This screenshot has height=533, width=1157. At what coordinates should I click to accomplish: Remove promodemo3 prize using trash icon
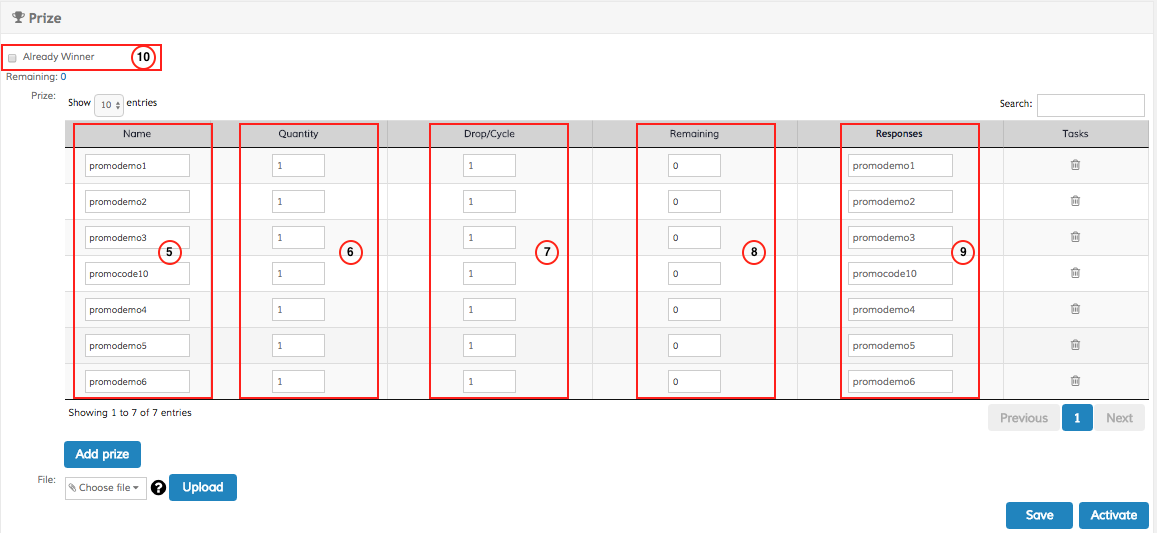(x=1075, y=237)
